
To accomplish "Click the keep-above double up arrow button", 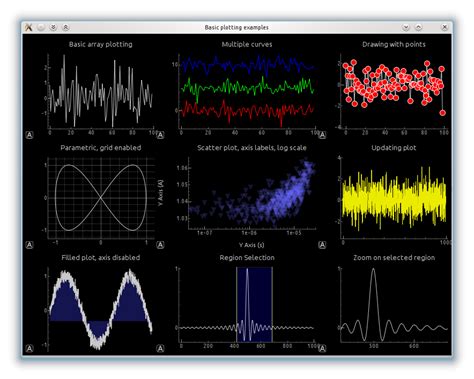I will pos(66,27).
